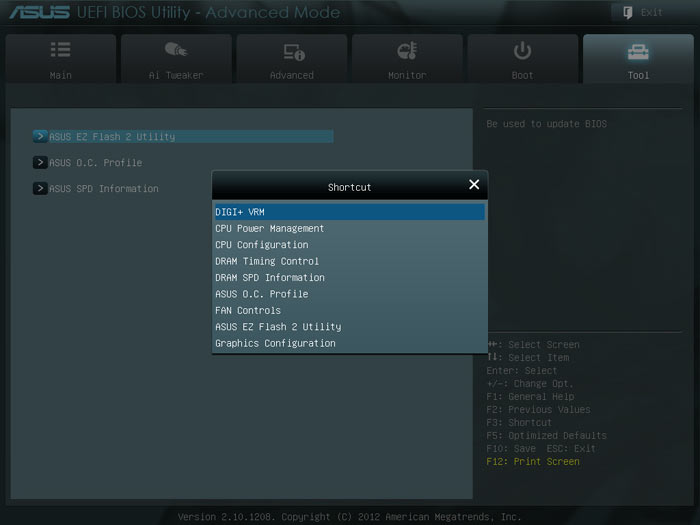The height and width of the screenshot is (525, 700).
Task: Click 'F2: Previous Values' hint
Action: coord(538,409)
